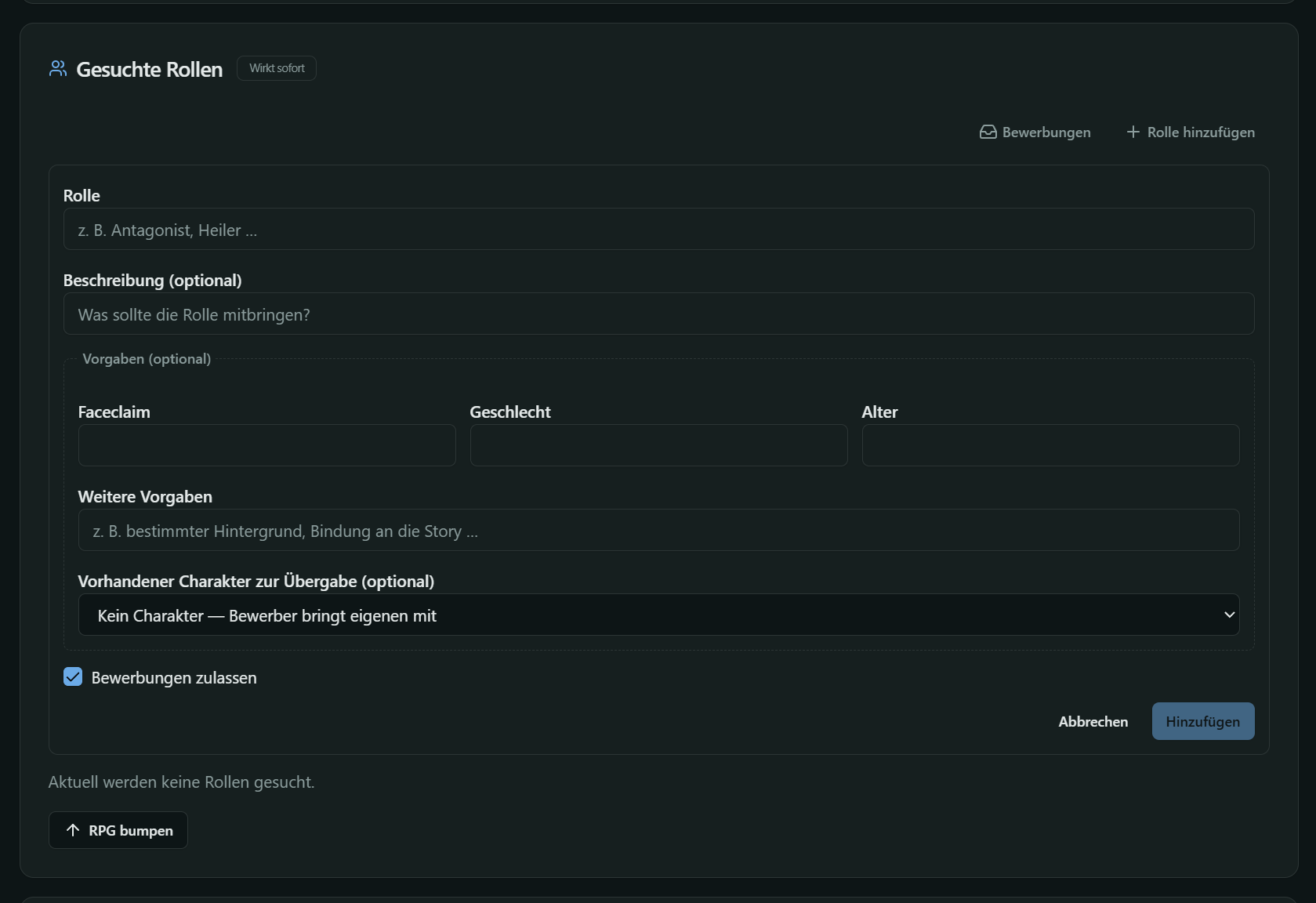Click the RPG bumpen button
The height and width of the screenshot is (903, 1316).
(118, 830)
